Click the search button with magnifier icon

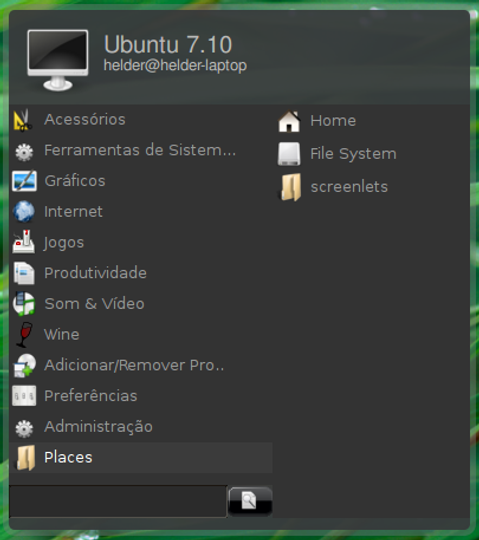tap(250, 501)
